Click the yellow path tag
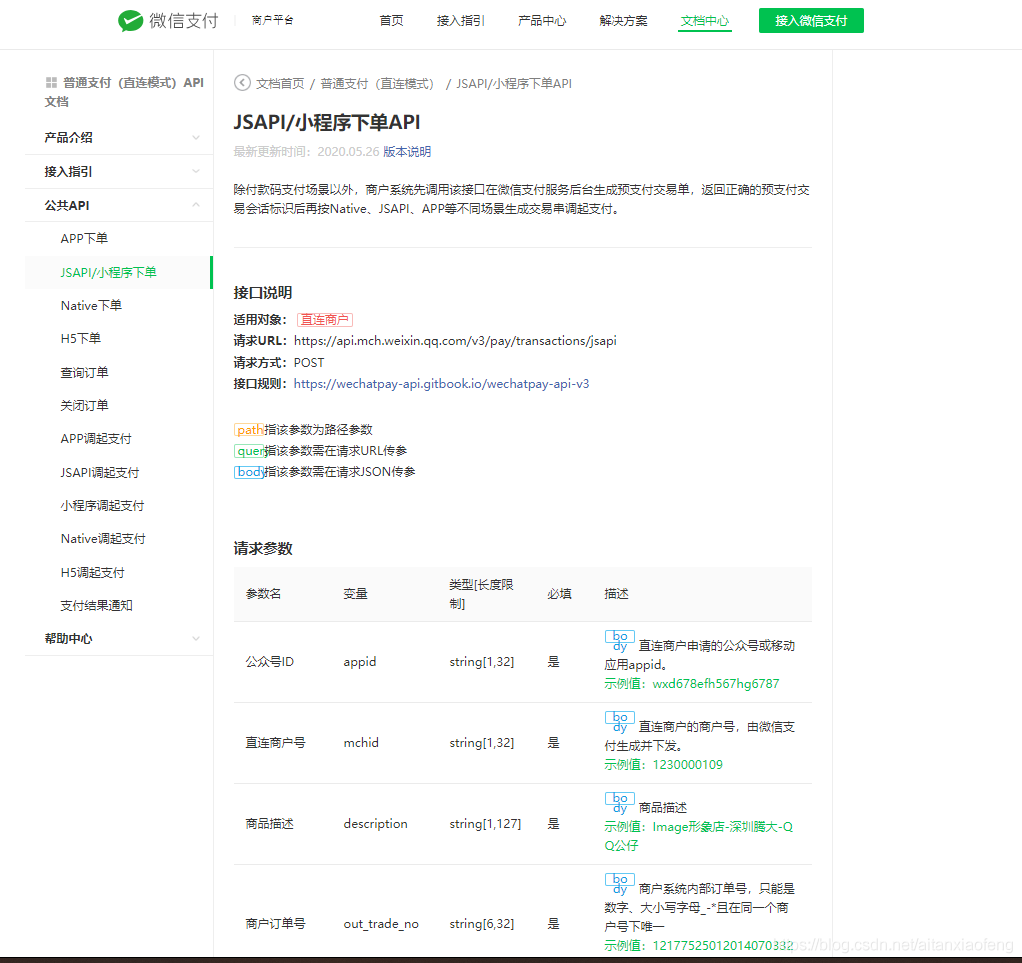This screenshot has width=1022, height=963. (249, 430)
